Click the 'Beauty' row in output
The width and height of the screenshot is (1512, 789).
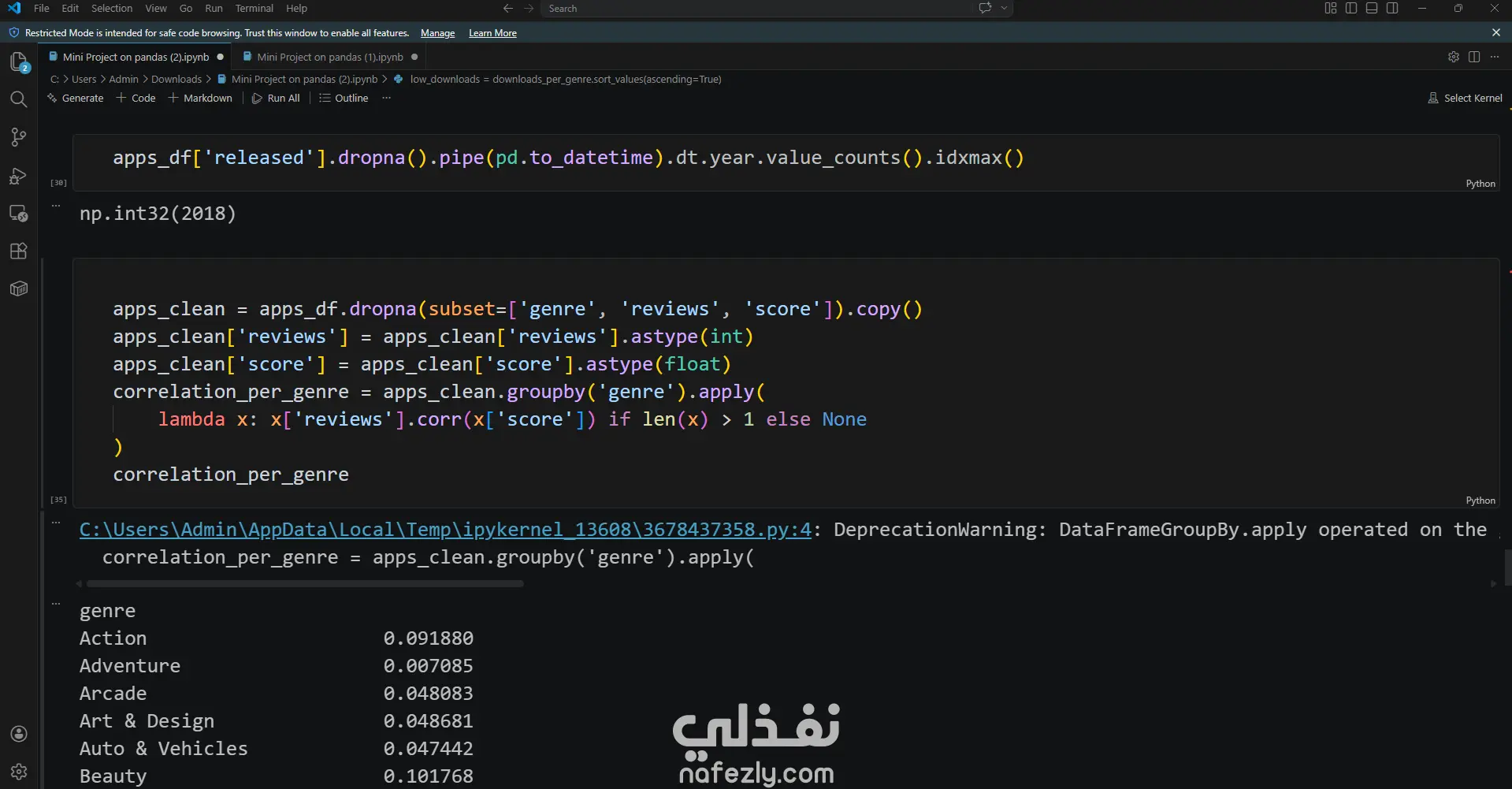pyautogui.click(x=276, y=776)
